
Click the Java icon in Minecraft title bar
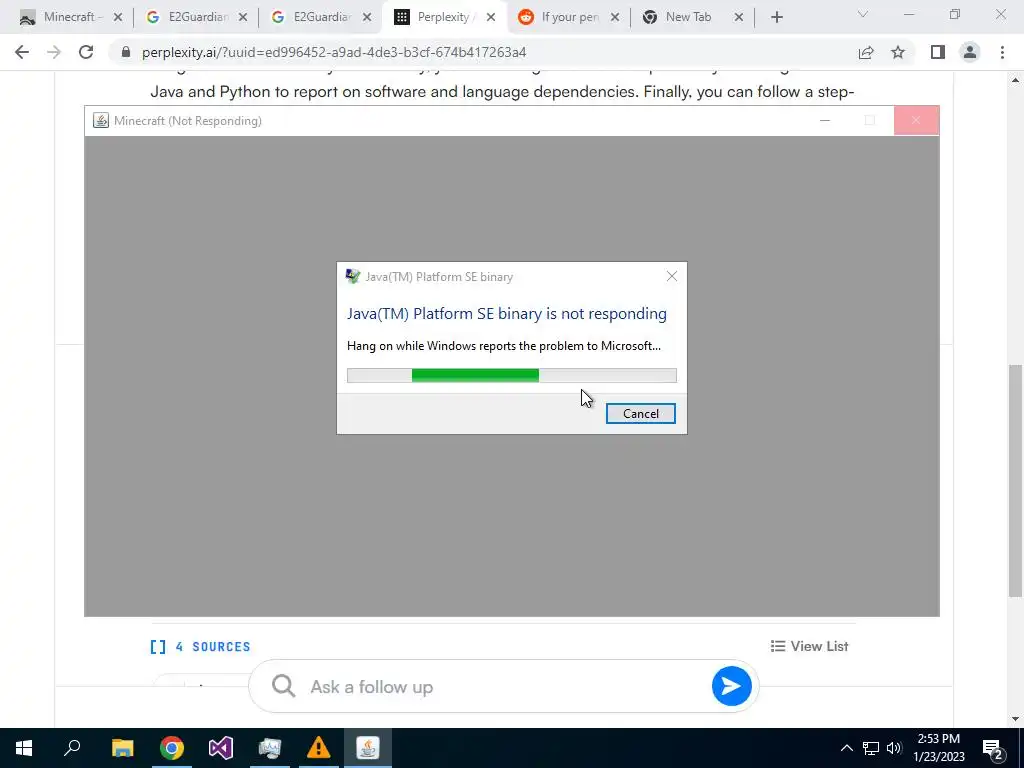click(x=101, y=120)
